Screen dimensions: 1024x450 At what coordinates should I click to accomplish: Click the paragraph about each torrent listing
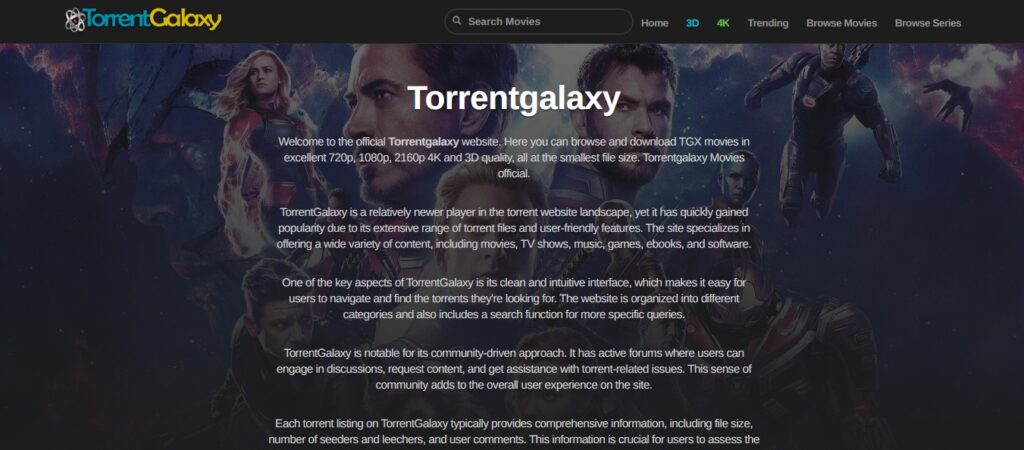[x=513, y=432]
